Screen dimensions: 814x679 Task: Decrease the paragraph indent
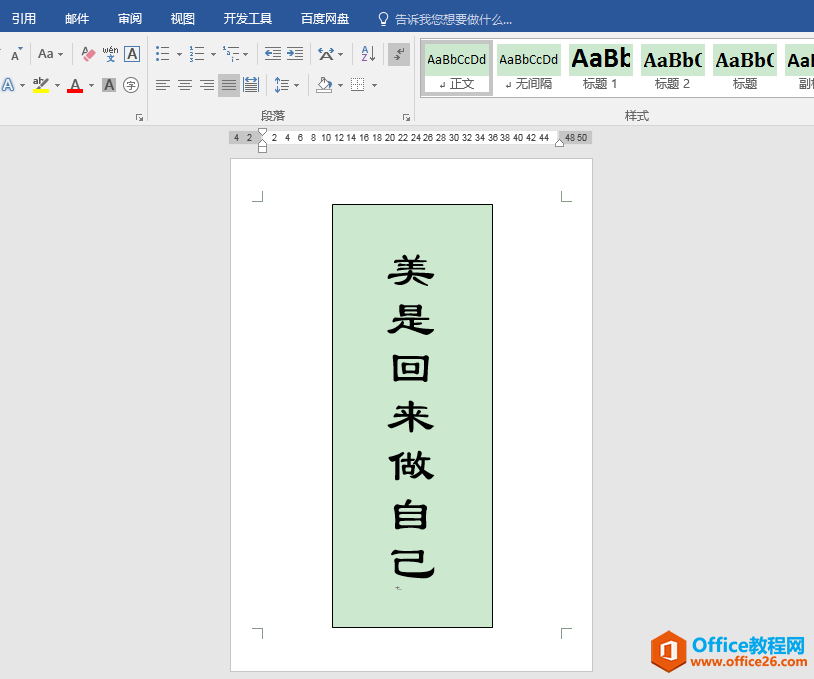point(272,54)
